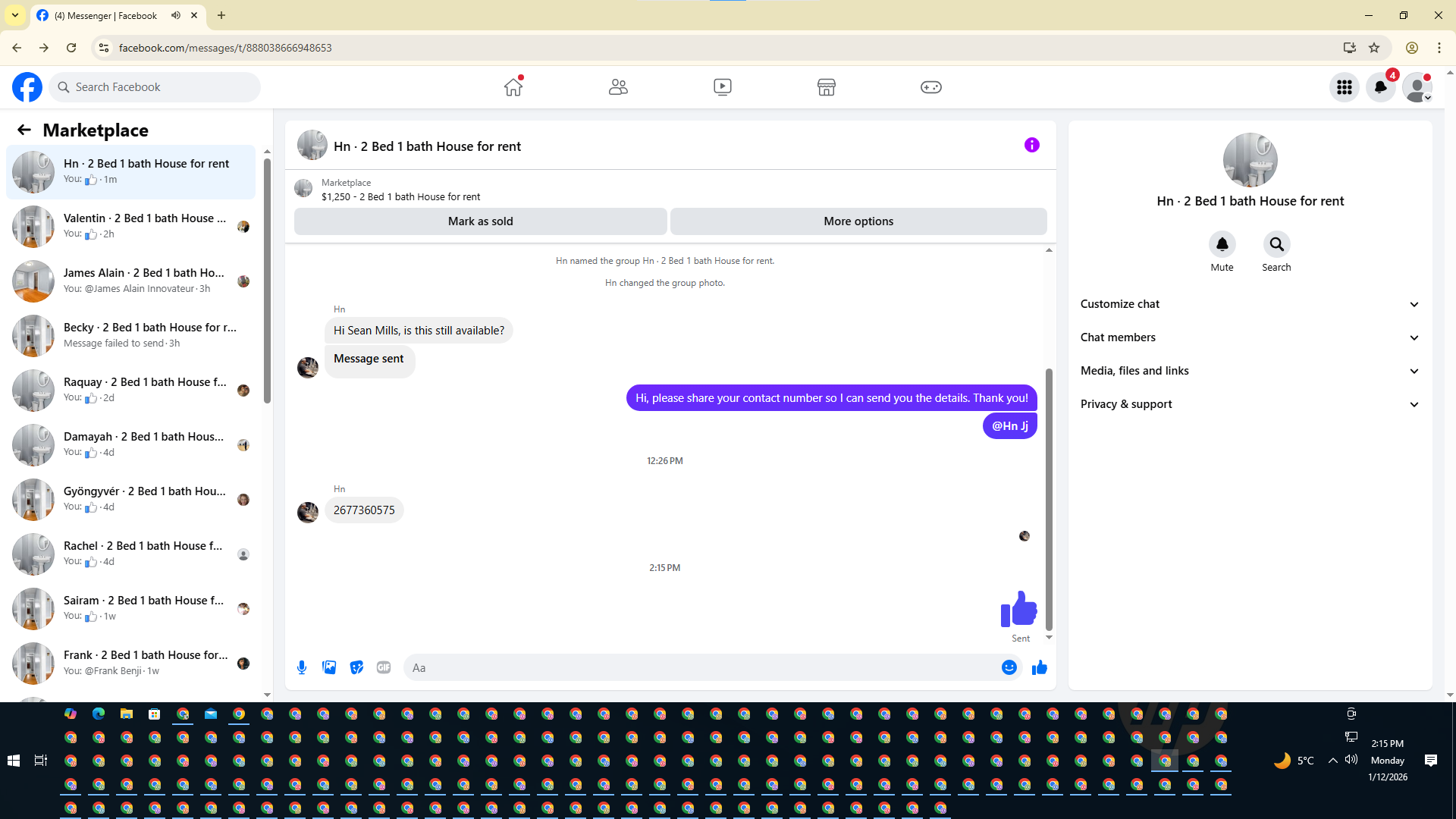Open Facebook notifications bell

1380,87
